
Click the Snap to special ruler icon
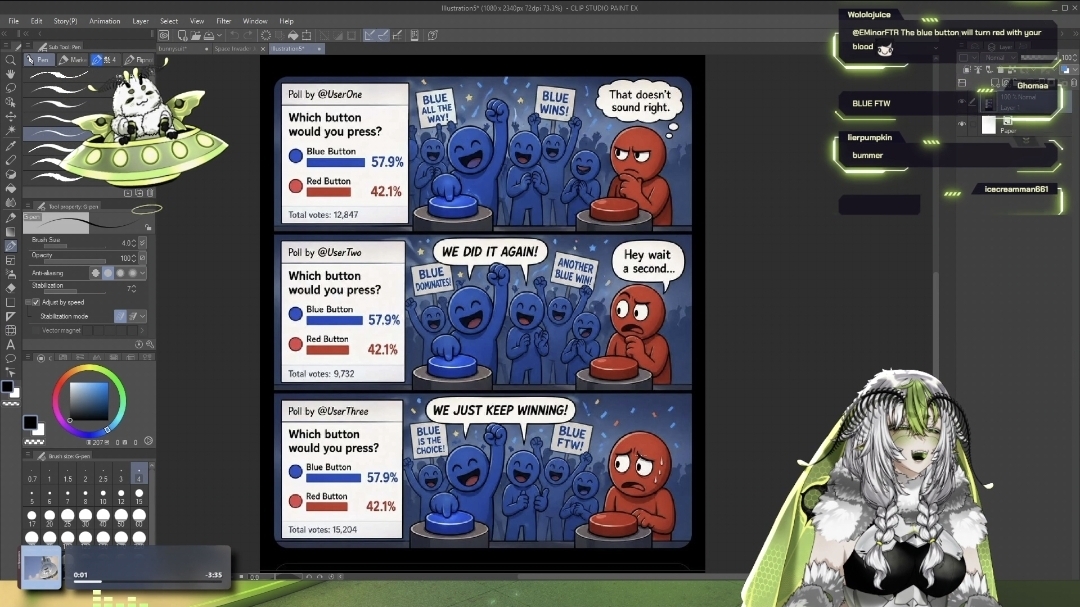pyautogui.click(x=383, y=35)
